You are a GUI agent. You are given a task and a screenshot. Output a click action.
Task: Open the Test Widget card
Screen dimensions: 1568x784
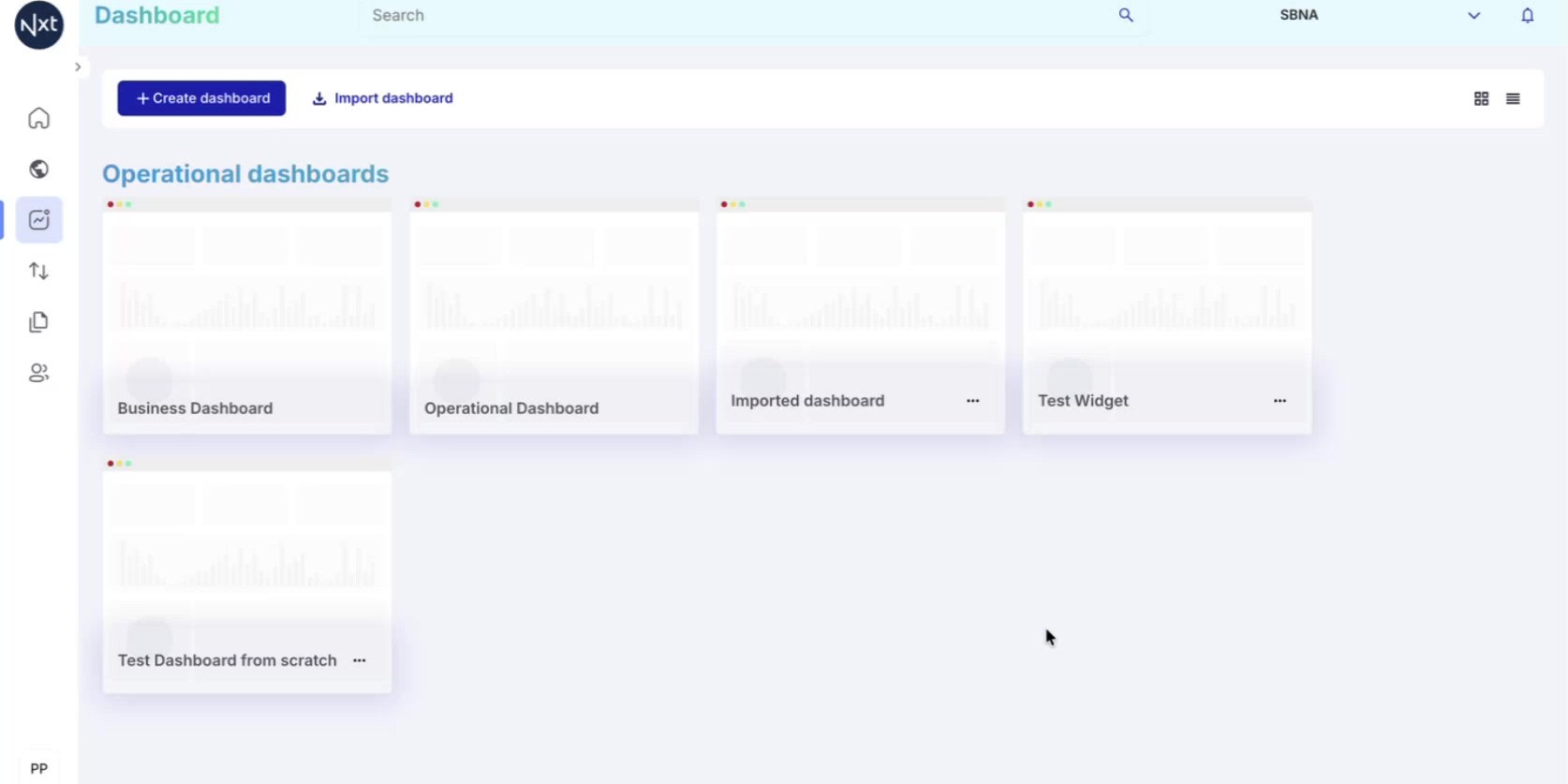coord(1167,316)
